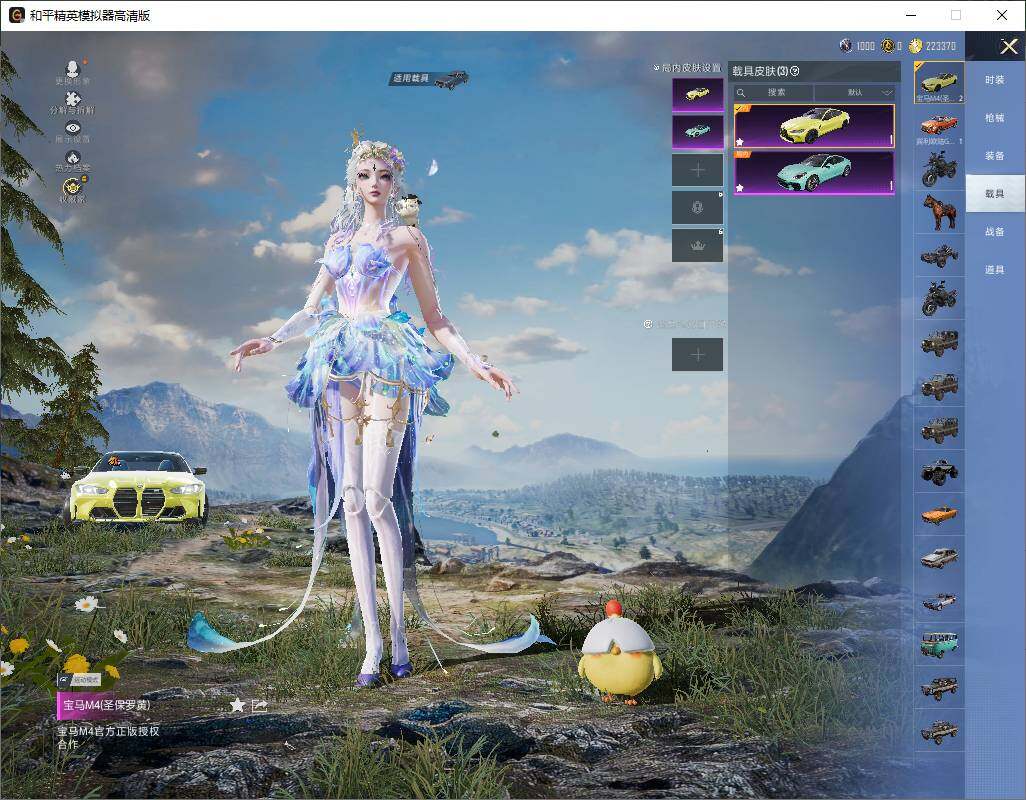Open the 热力档案 flame icon
The width and height of the screenshot is (1026, 800).
click(x=73, y=158)
